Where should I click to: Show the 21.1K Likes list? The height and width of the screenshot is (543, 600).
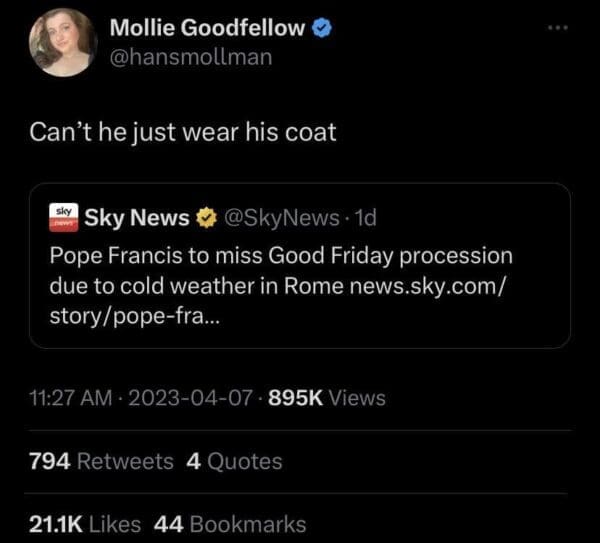coord(84,523)
